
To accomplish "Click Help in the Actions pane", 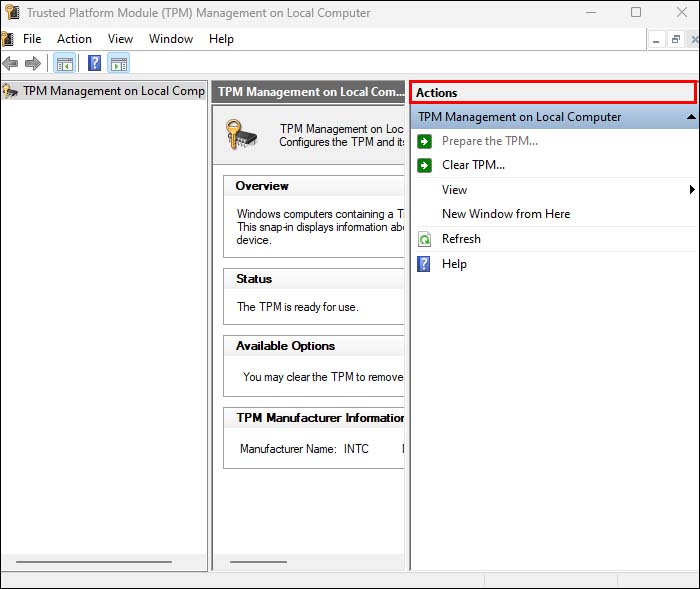I will pyautogui.click(x=454, y=264).
